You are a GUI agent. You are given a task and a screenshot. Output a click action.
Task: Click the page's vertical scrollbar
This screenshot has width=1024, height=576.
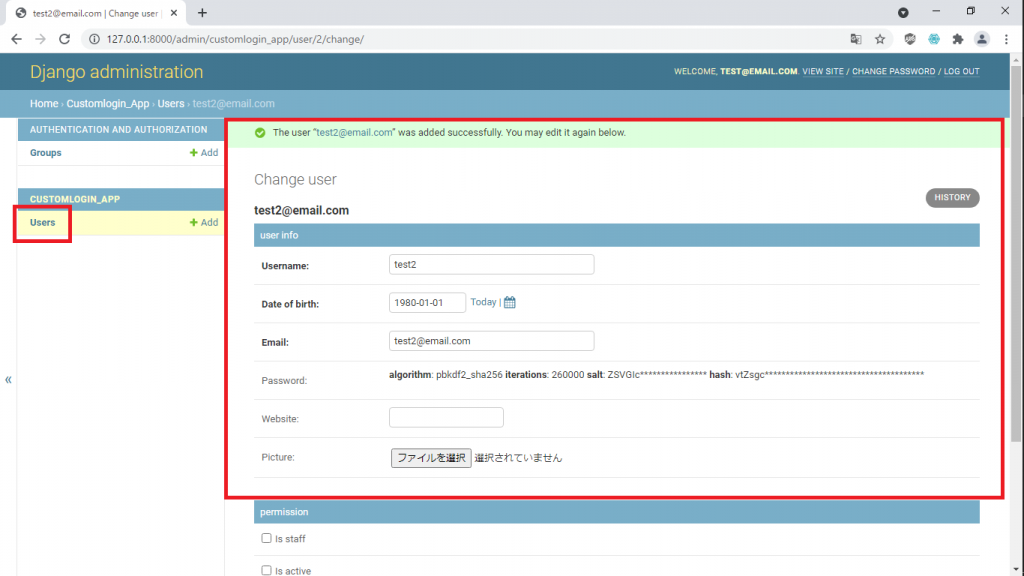[x=1017, y=300]
